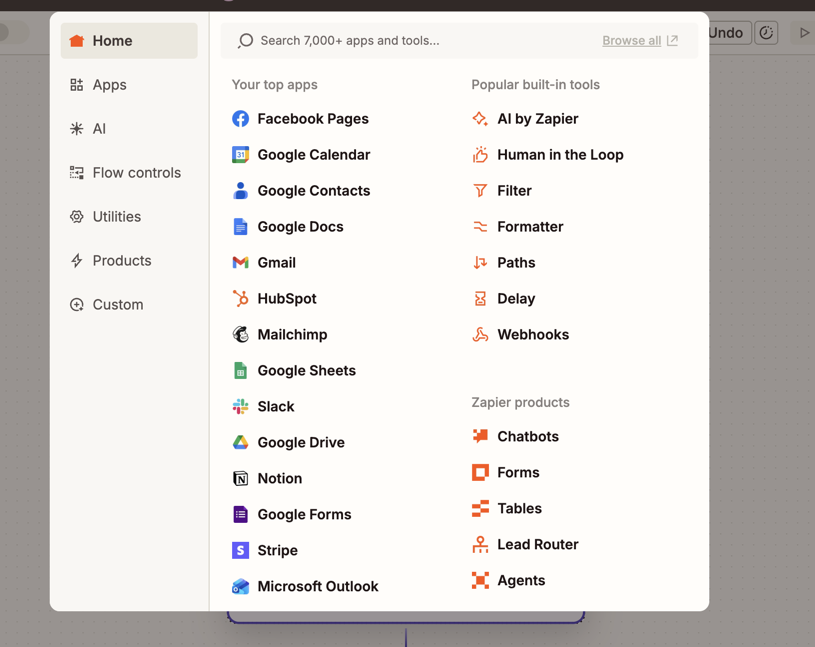815x647 pixels.
Task: Choose Google Calendar from top apps
Action: [314, 154]
